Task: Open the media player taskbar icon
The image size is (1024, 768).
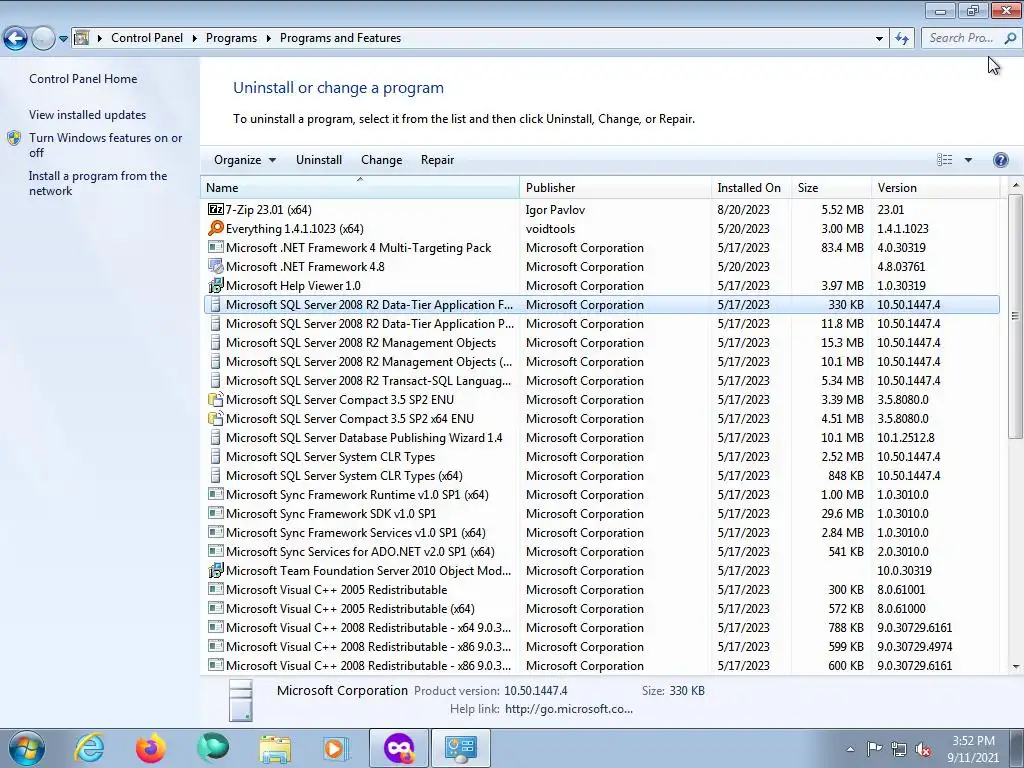Action: pyautogui.click(x=336, y=748)
